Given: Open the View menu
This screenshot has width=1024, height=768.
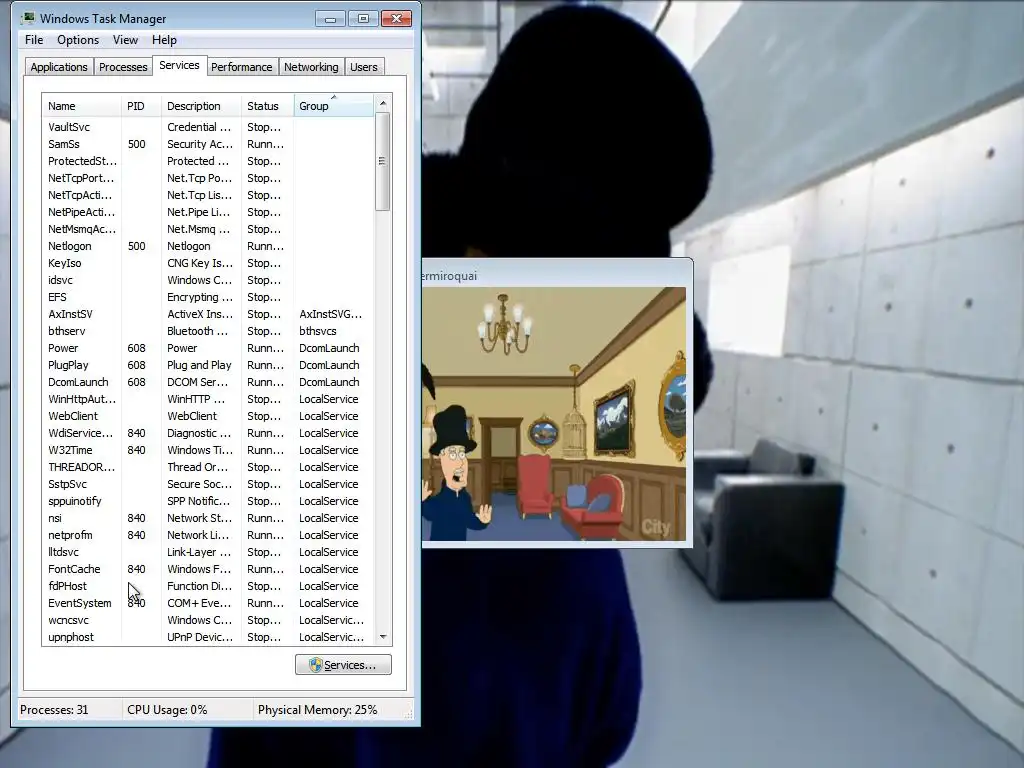Looking at the screenshot, I should (x=125, y=40).
